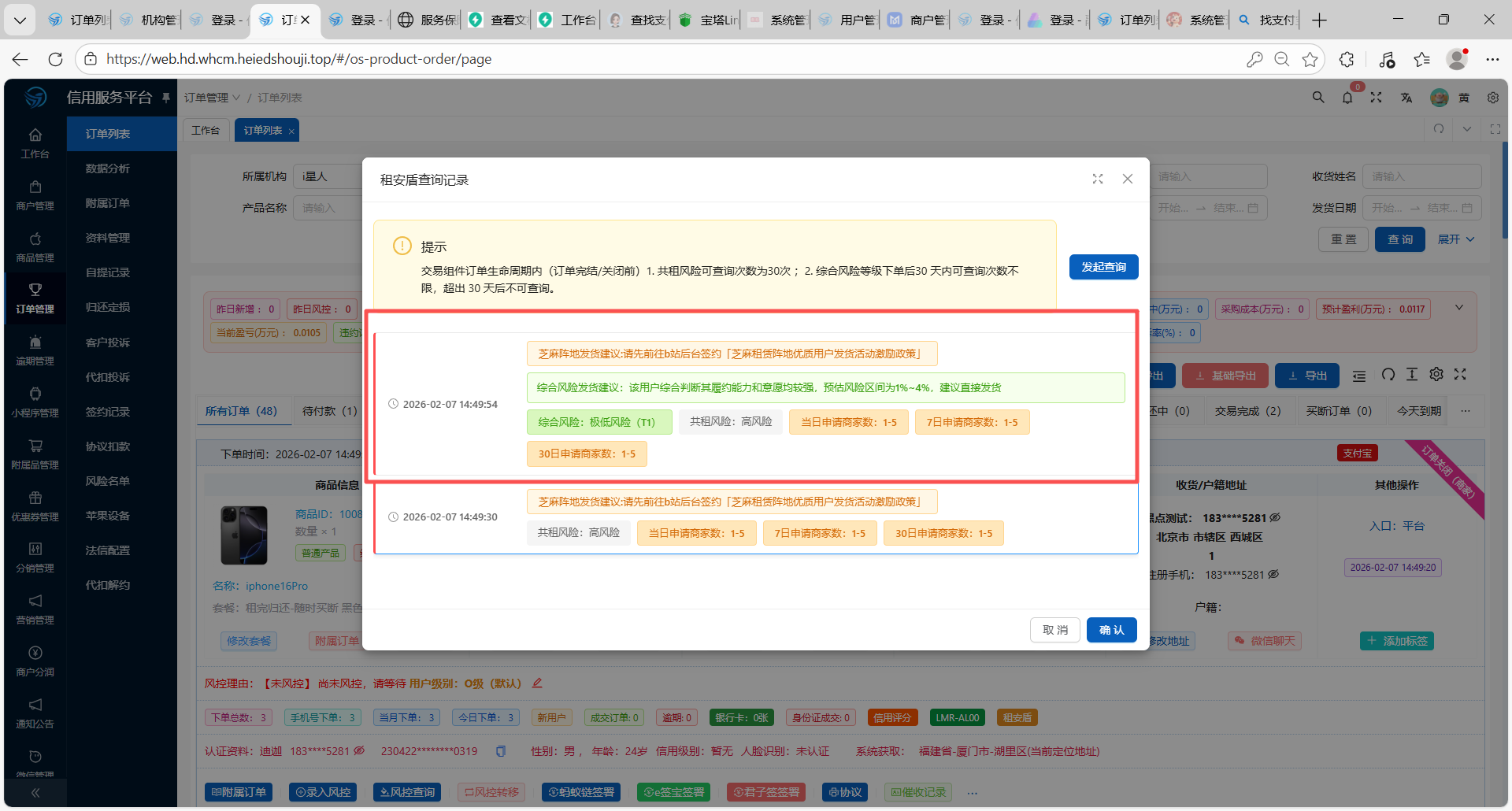
Task: Click the edit pencil next to risk reason
Action: [x=537, y=683]
